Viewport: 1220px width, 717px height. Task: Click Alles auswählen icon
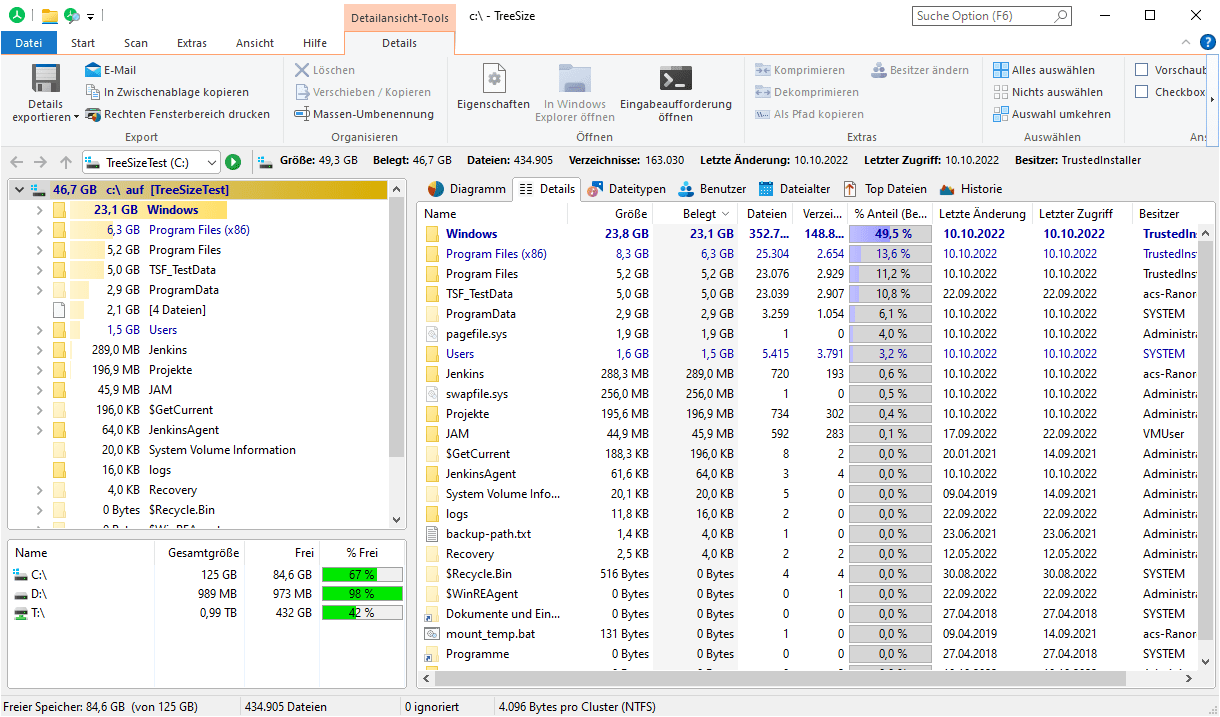point(1001,70)
